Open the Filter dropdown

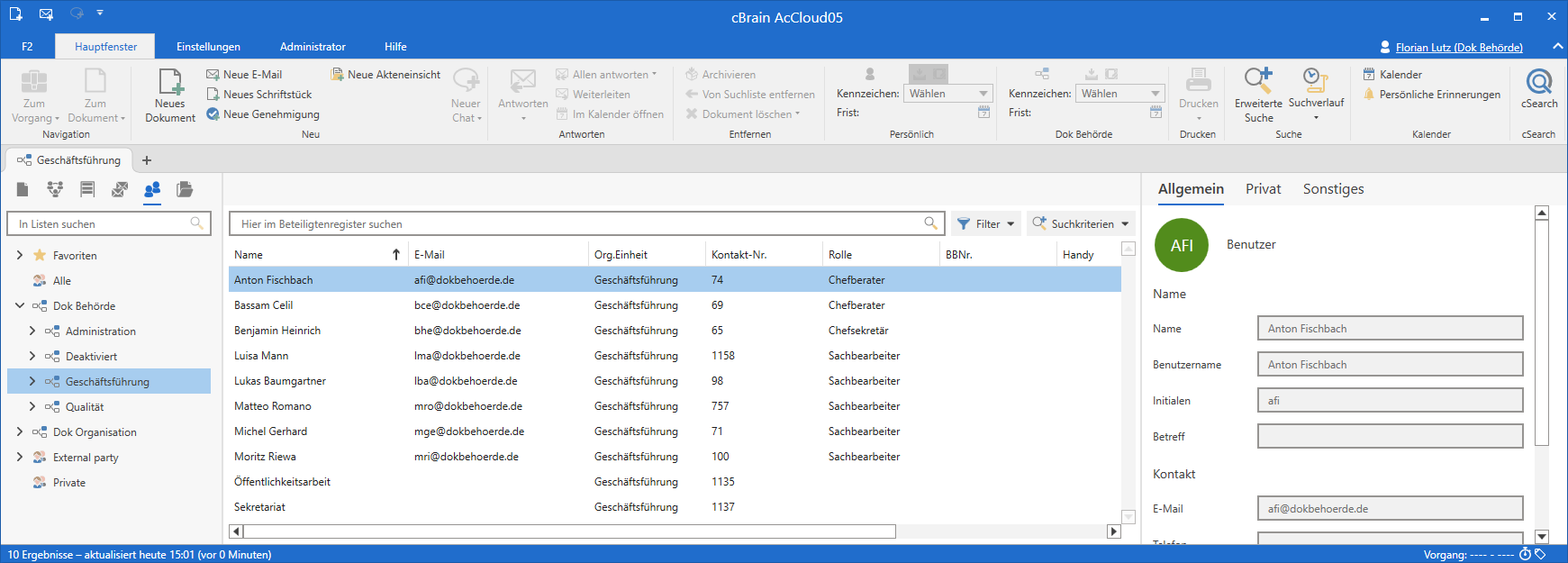click(986, 224)
